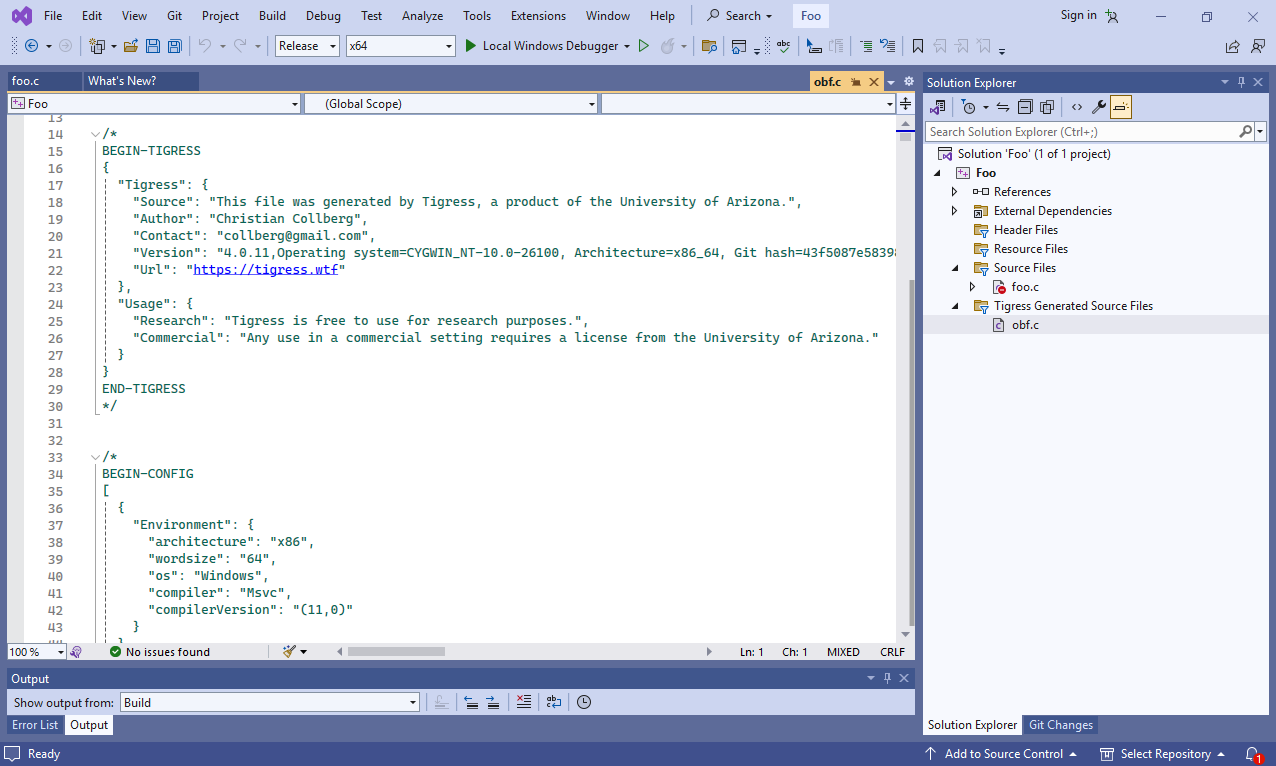Viewport: 1276px width, 766px height.
Task: Open the Build menu
Action: point(272,16)
